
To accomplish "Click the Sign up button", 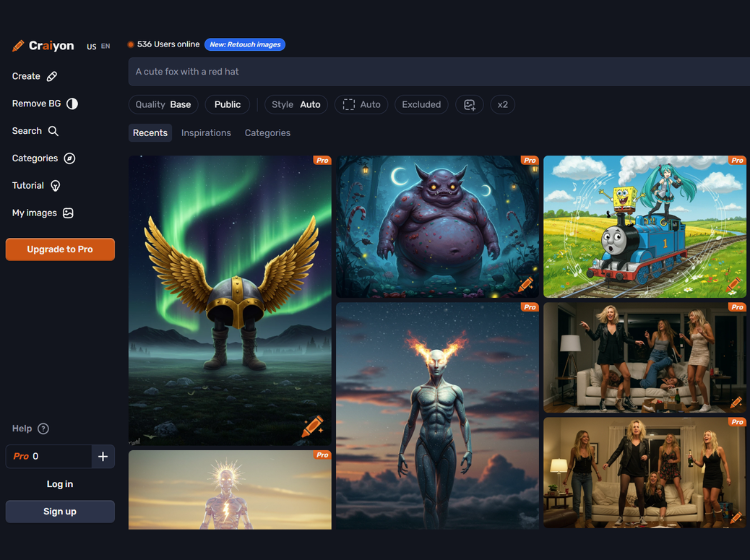I will tap(60, 511).
